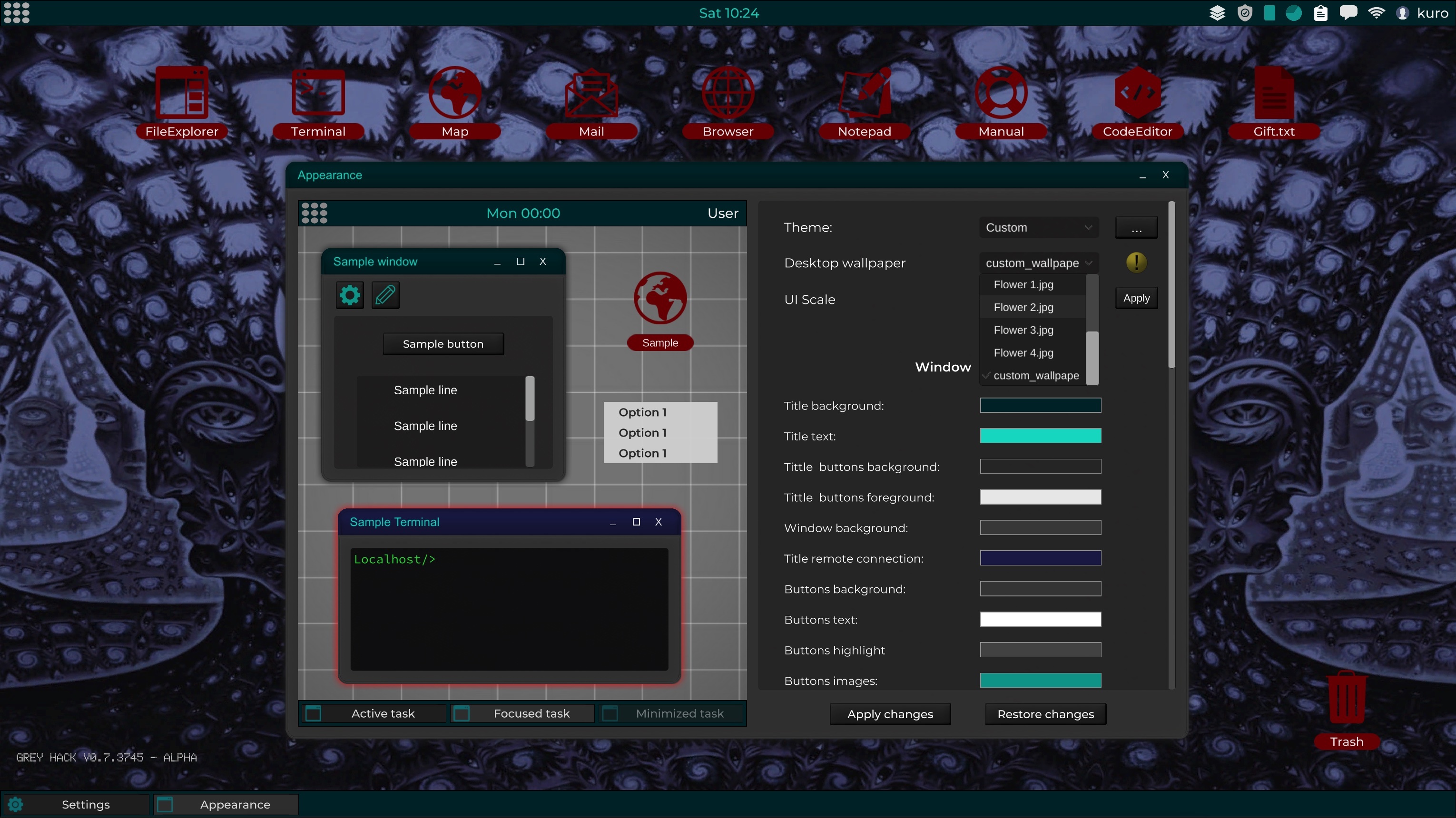Click the wallpaper dropdown list scrollbar
The width and height of the screenshot is (1456, 818).
click(1092, 358)
